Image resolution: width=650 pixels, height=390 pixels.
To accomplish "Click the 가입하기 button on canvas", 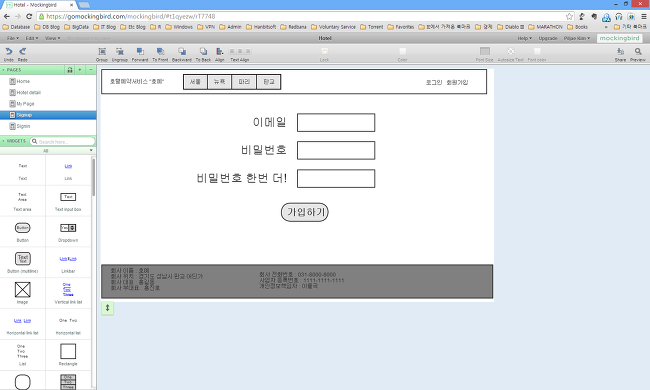I will 305,212.
